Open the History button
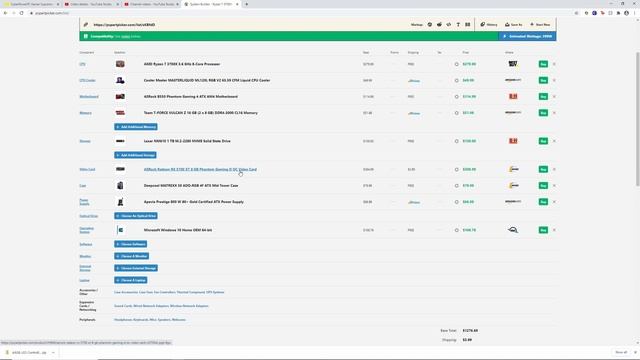640x360 pixels. coord(489,24)
